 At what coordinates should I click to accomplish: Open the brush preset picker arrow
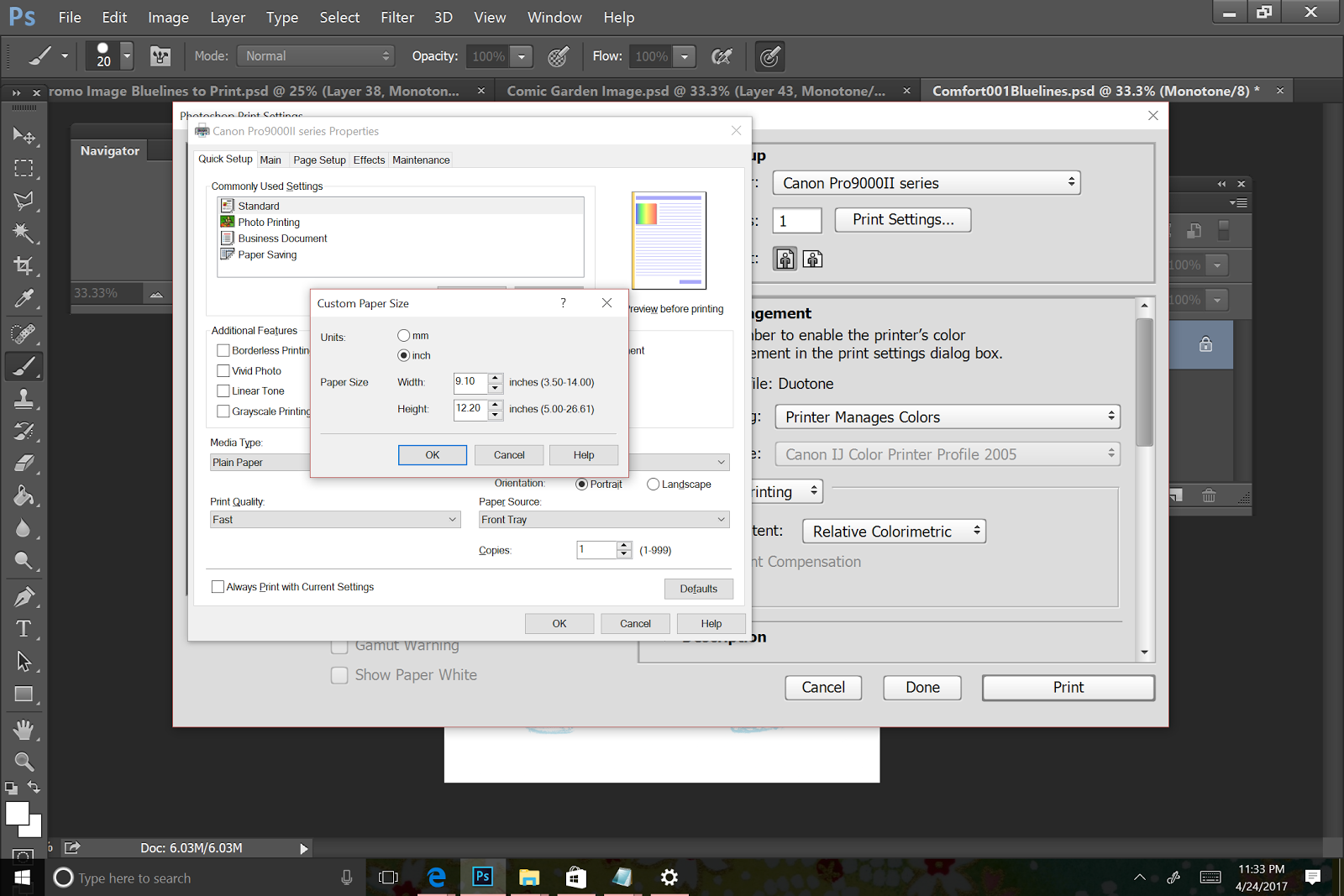(127, 56)
